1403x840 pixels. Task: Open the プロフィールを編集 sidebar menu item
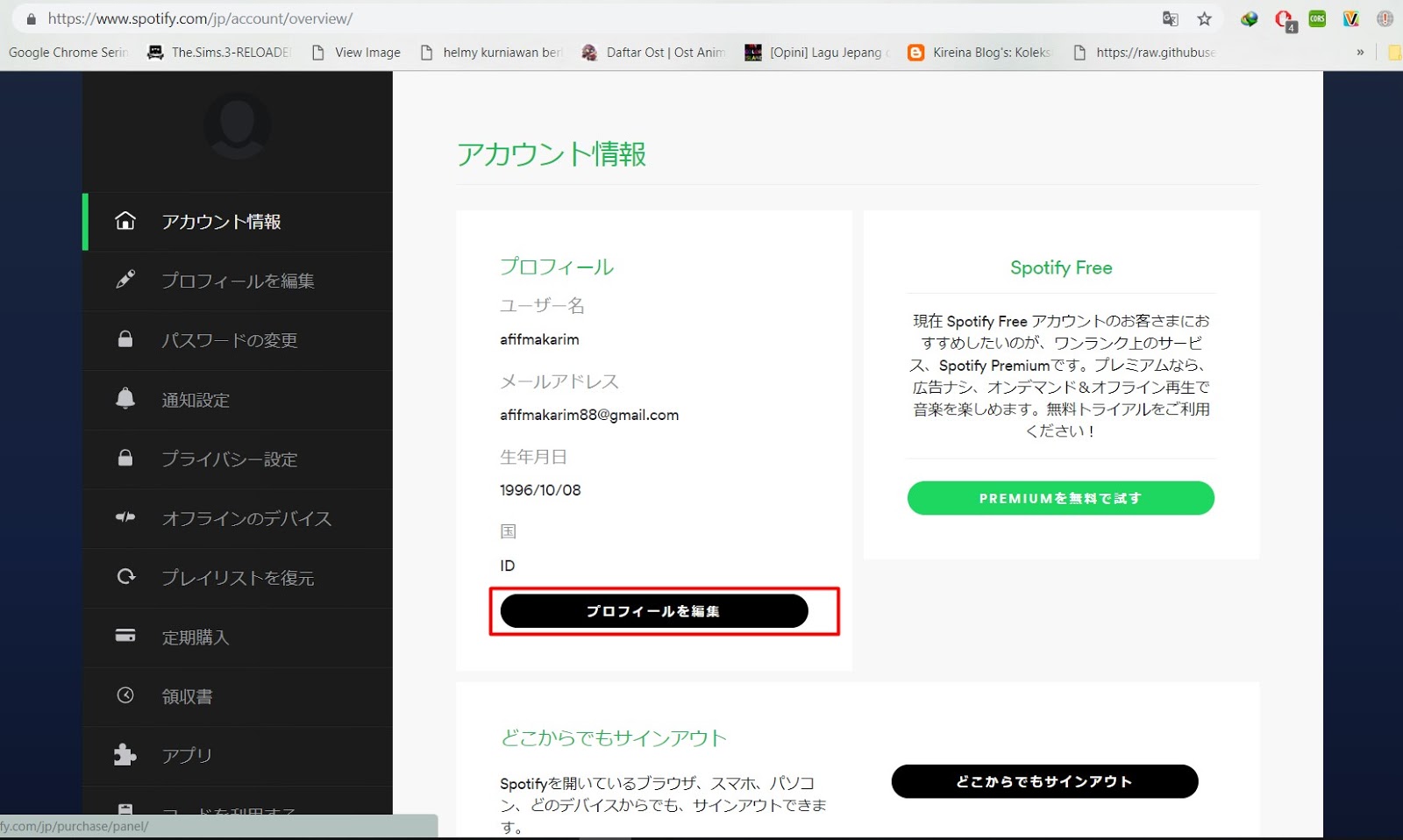point(238,281)
